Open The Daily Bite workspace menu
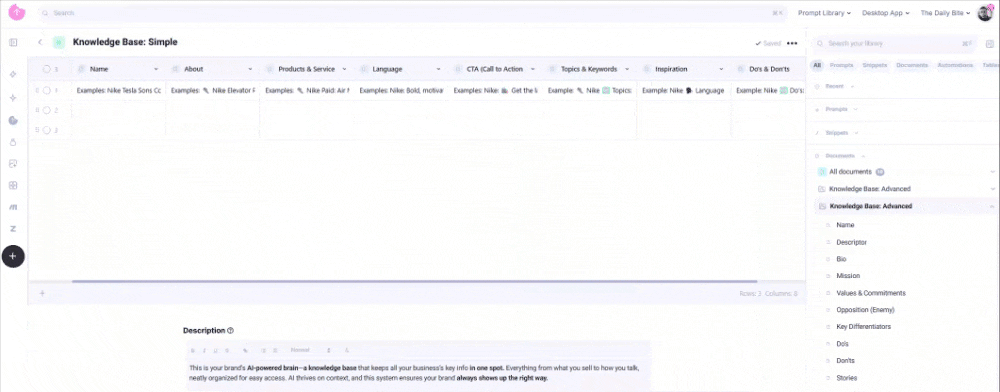 pos(945,13)
